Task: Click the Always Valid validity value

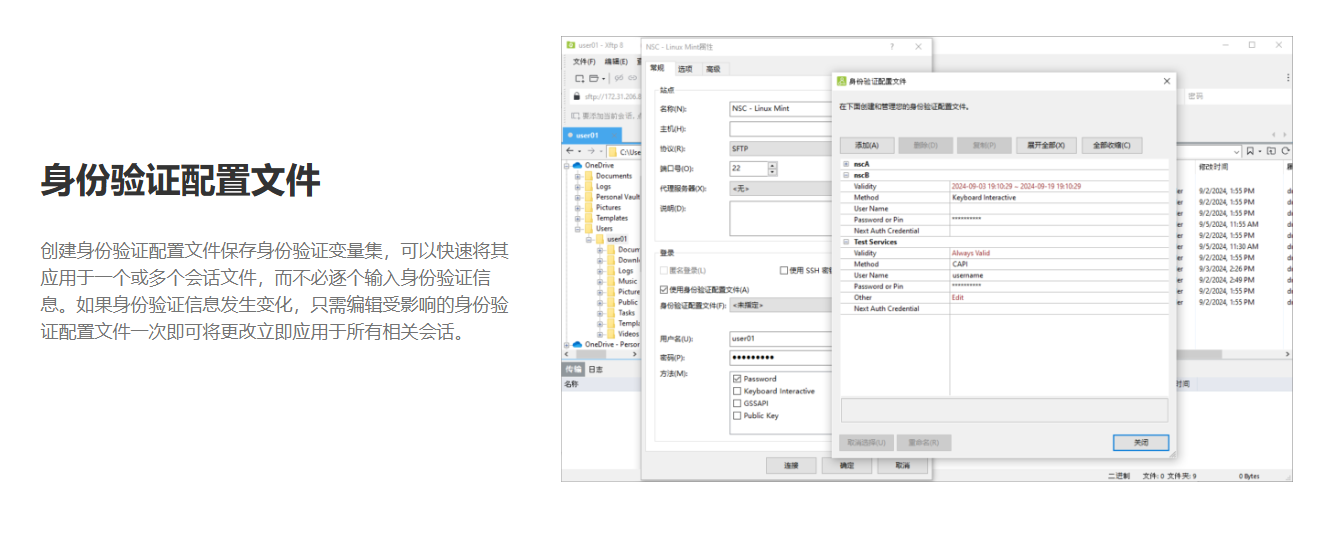Action: pos(970,253)
